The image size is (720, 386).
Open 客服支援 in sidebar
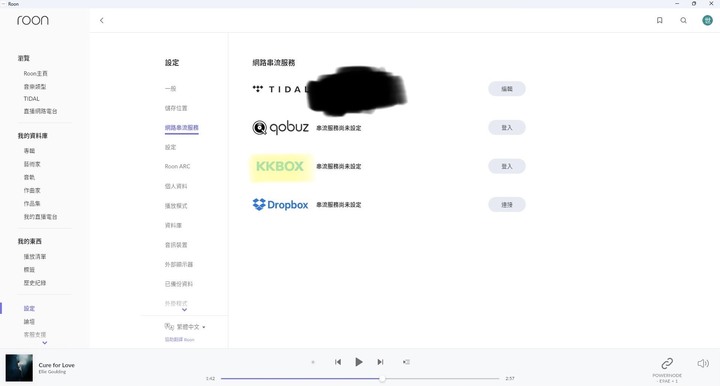[35, 335]
